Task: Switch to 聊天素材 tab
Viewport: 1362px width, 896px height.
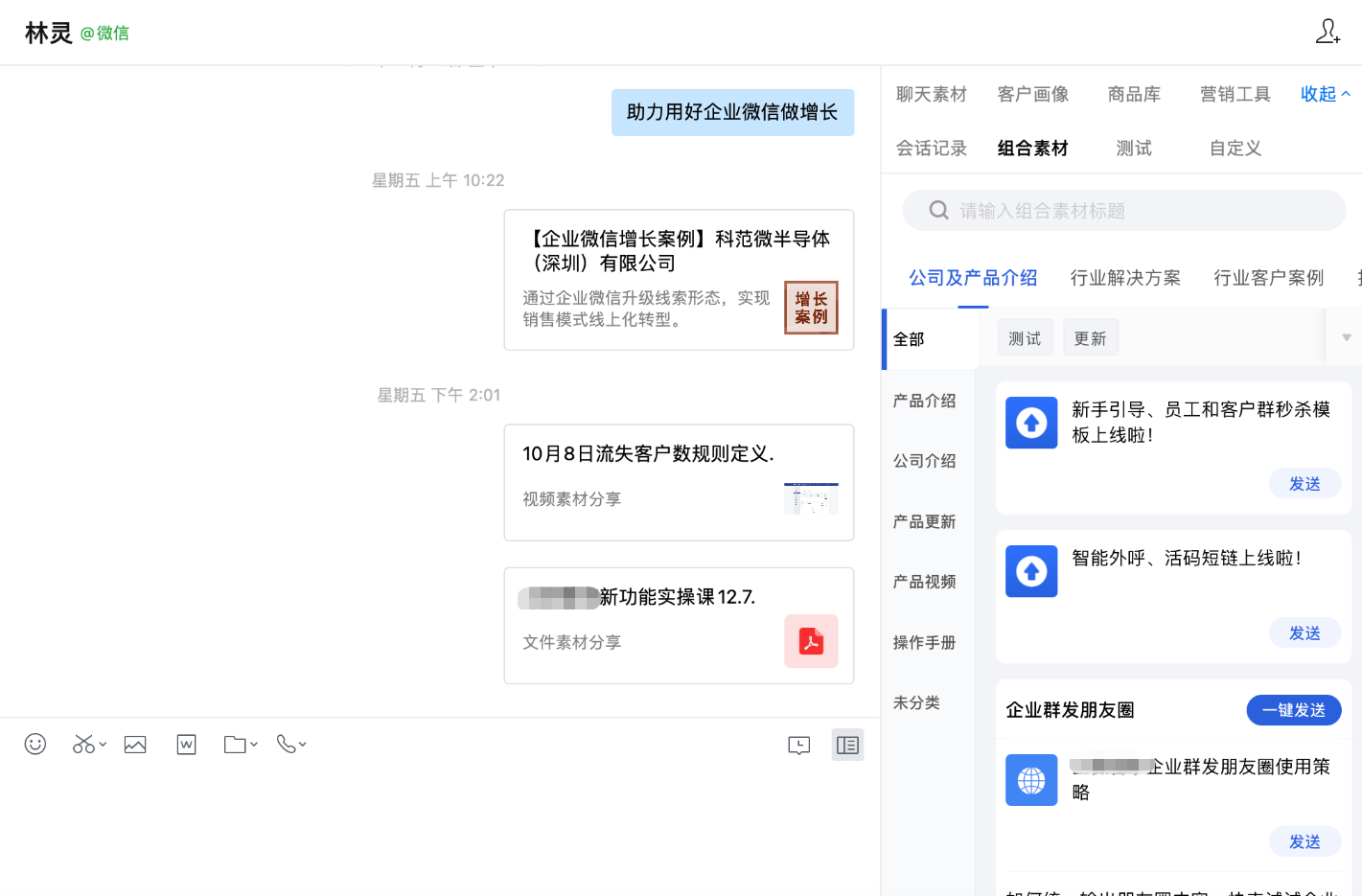Action: pos(932,94)
